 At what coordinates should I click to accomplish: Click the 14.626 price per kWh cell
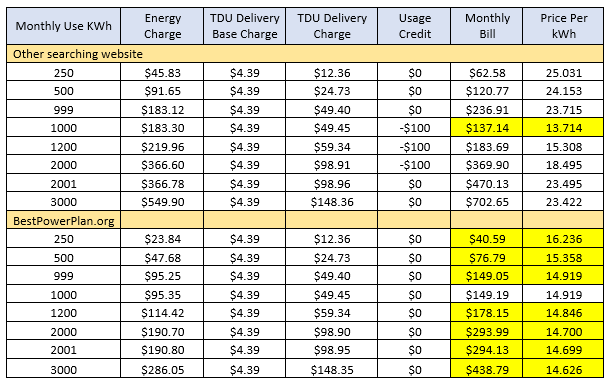(x=563, y=369)
